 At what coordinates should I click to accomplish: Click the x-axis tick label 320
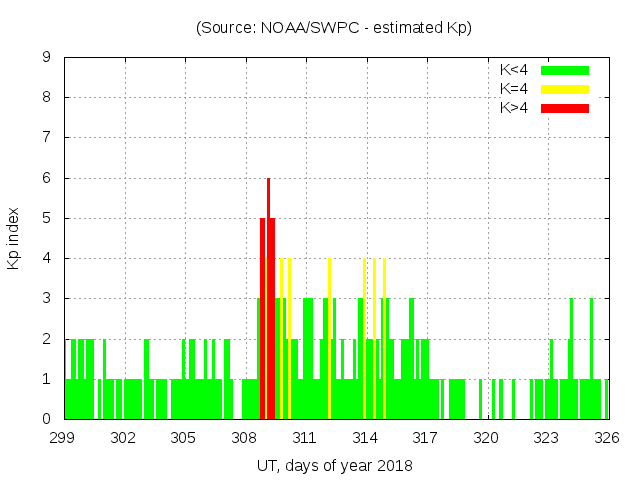486,438
